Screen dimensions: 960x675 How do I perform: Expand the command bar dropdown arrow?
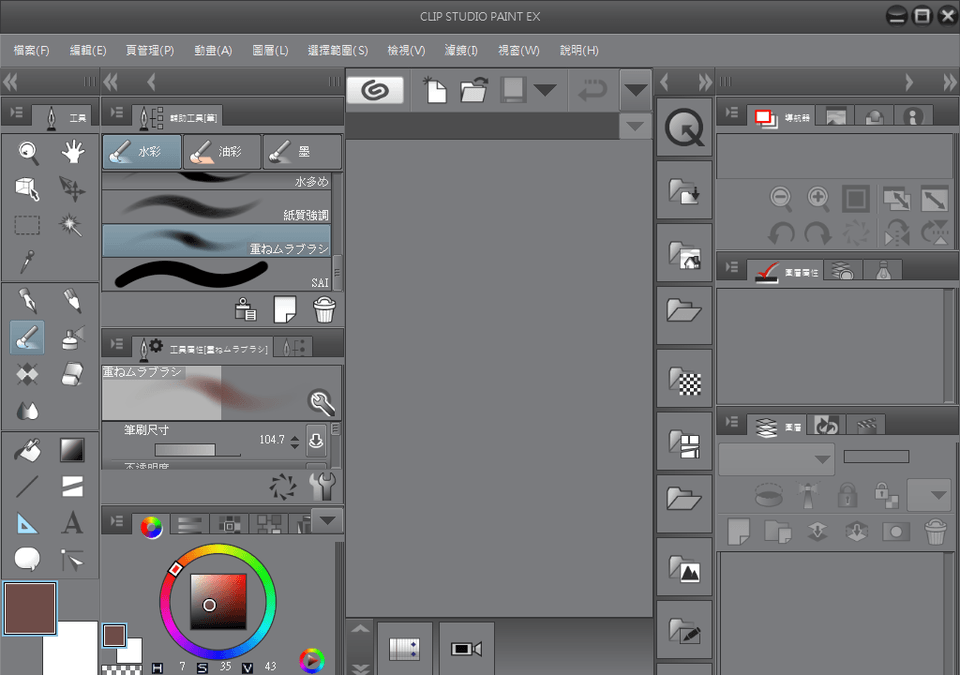[x=636, y=91]
